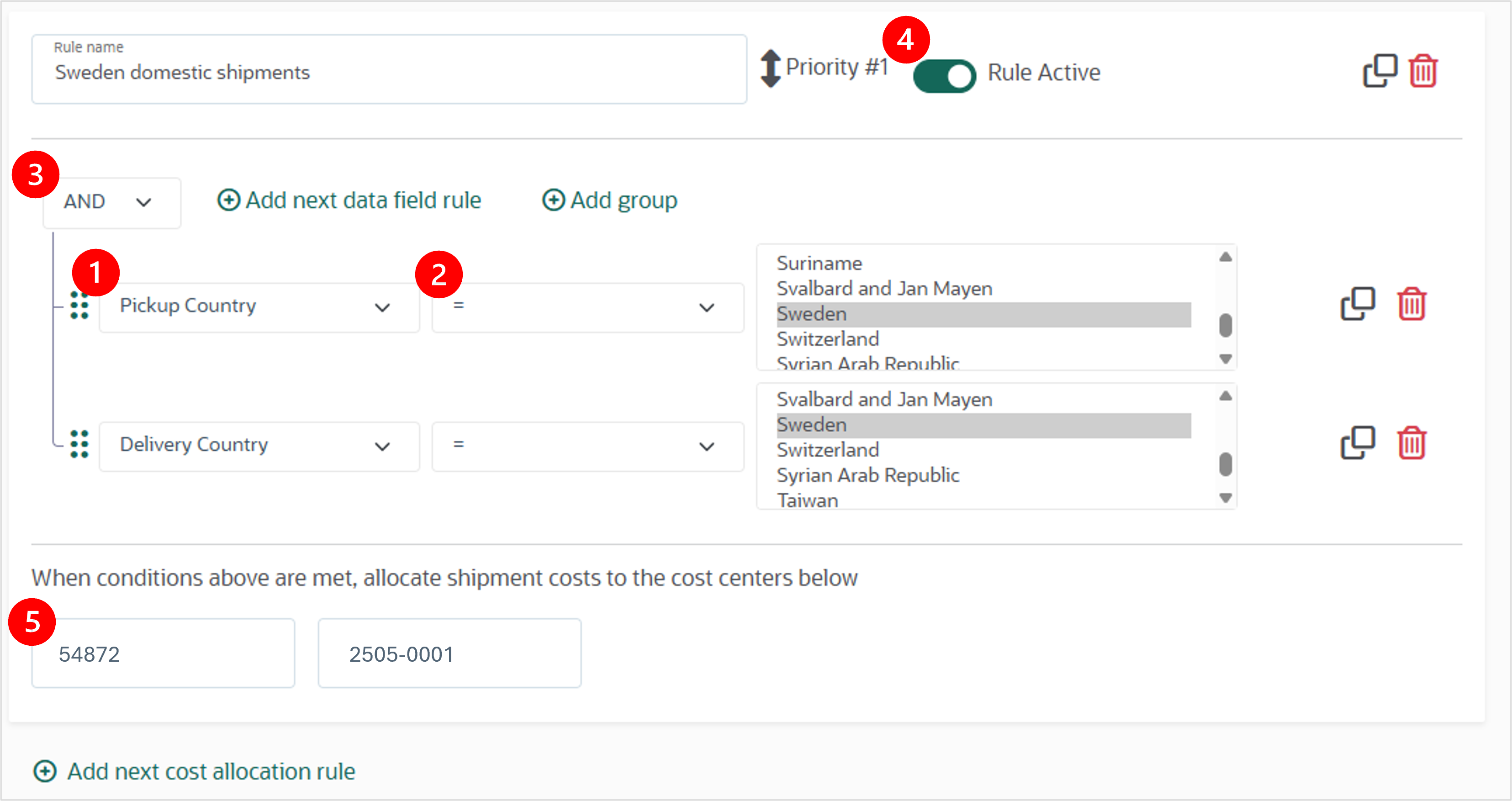Duplicate the Pickup Country condition
This screenshot has height=801, width=1512.
click(1358, 303)
